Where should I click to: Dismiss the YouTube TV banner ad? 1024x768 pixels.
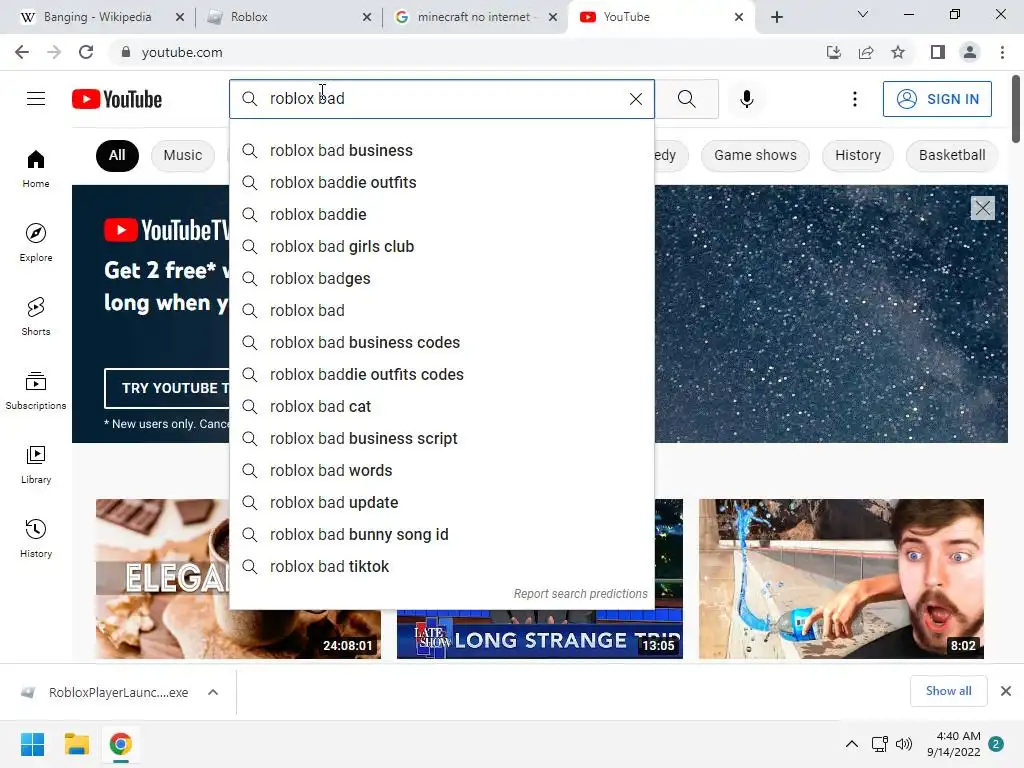coord(982,208)
